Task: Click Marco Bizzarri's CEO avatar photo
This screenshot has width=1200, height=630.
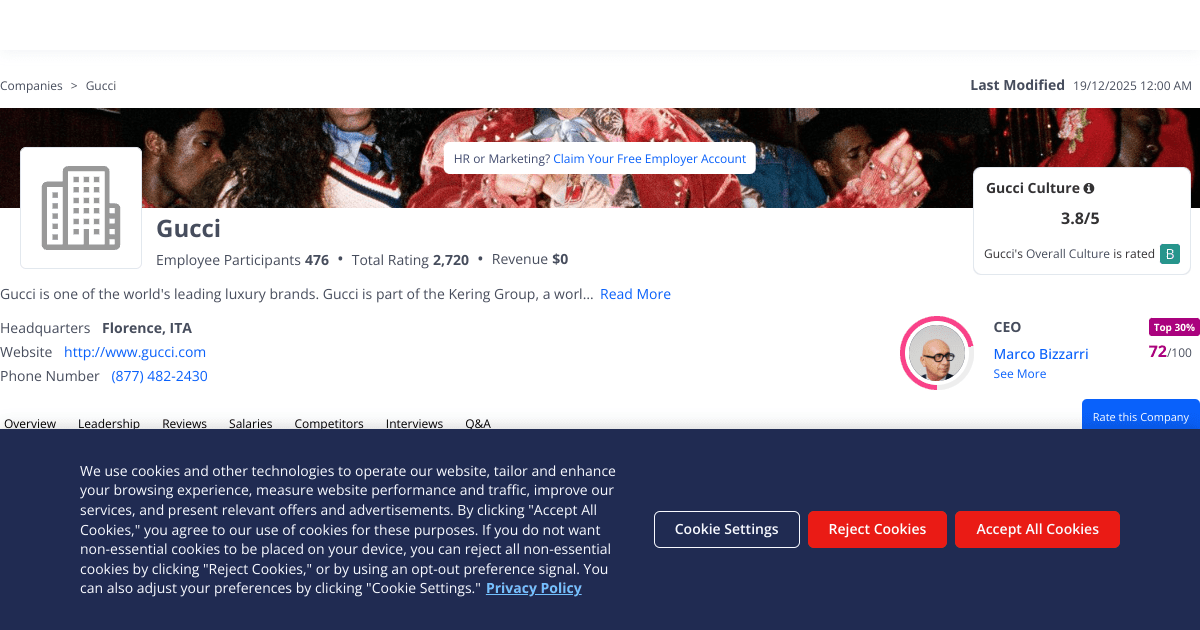Action: [x=937, y=353]
